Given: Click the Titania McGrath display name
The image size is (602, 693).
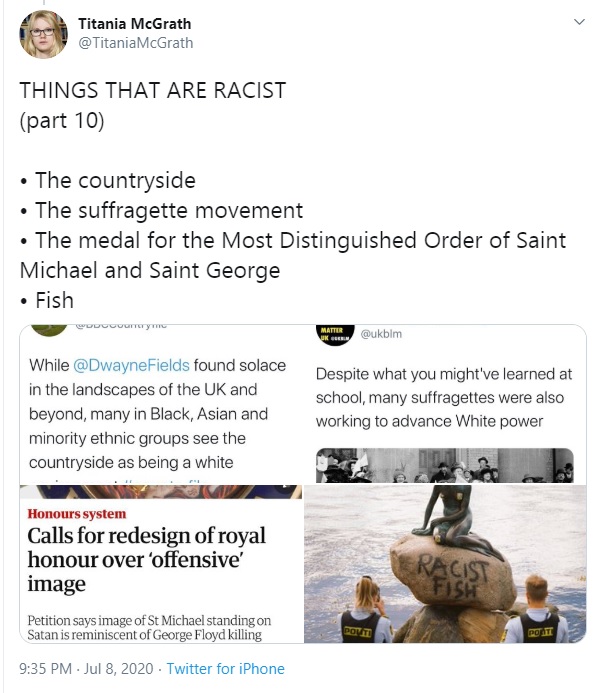Looking at the screenshot, I should coord(135,23).
